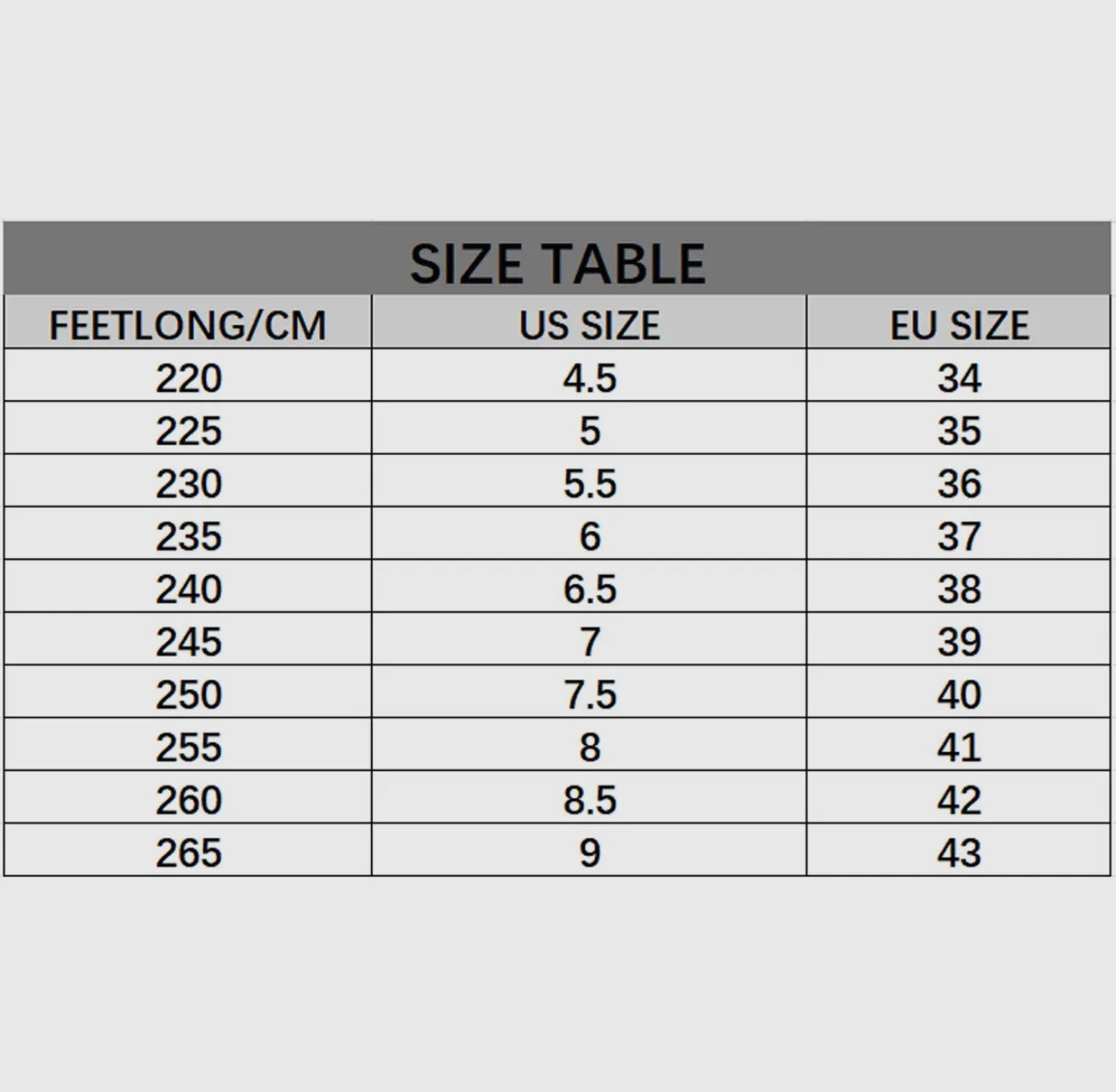Click the EU size 41 cell
The image size is (1116, 1092).
tap(959, 747)
